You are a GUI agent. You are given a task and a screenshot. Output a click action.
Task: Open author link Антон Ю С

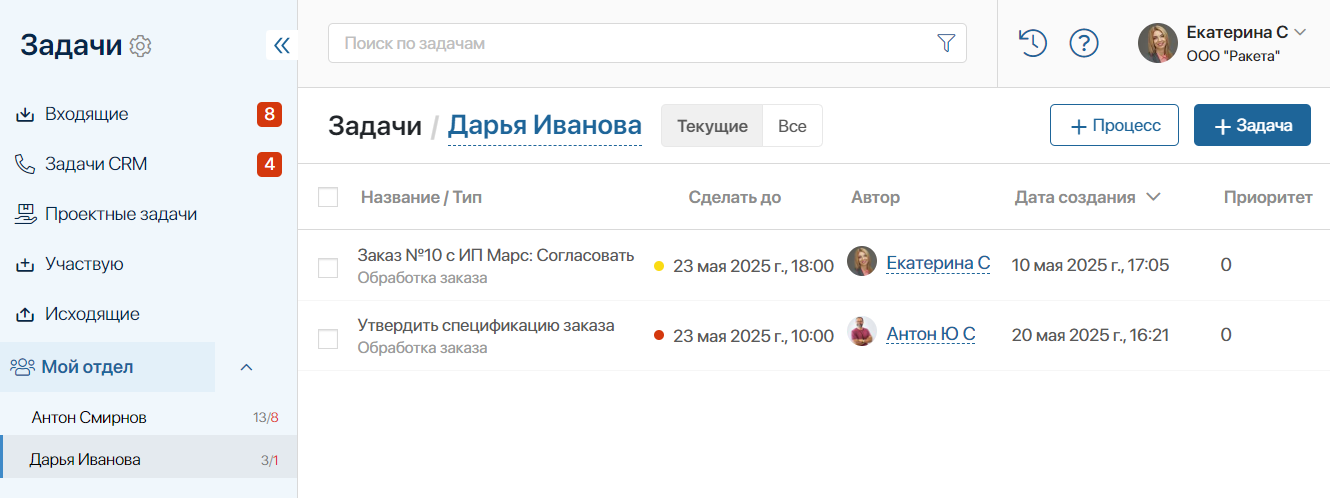tap(930, 334)
